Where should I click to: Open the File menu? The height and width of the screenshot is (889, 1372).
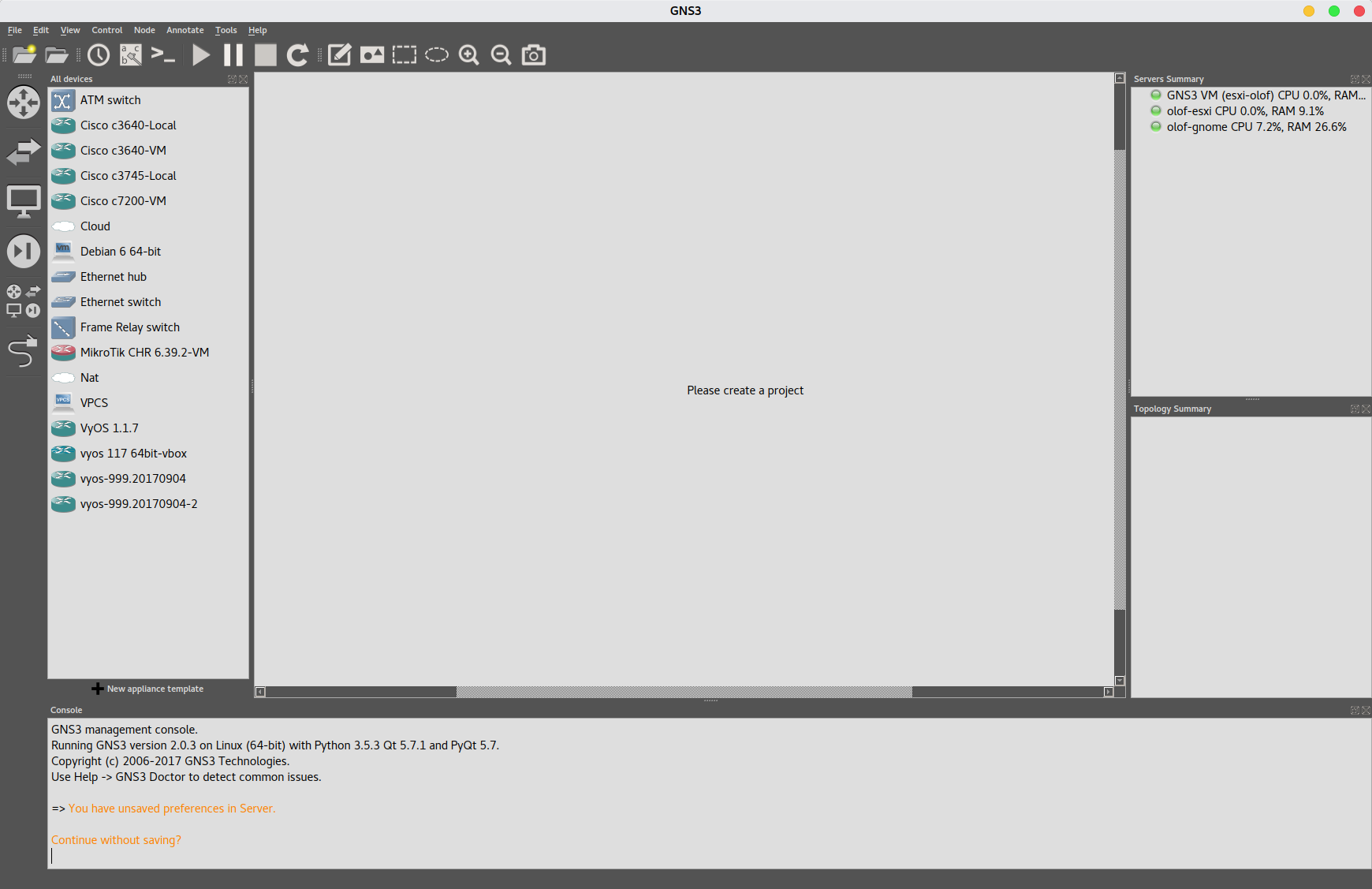[15, 30]
